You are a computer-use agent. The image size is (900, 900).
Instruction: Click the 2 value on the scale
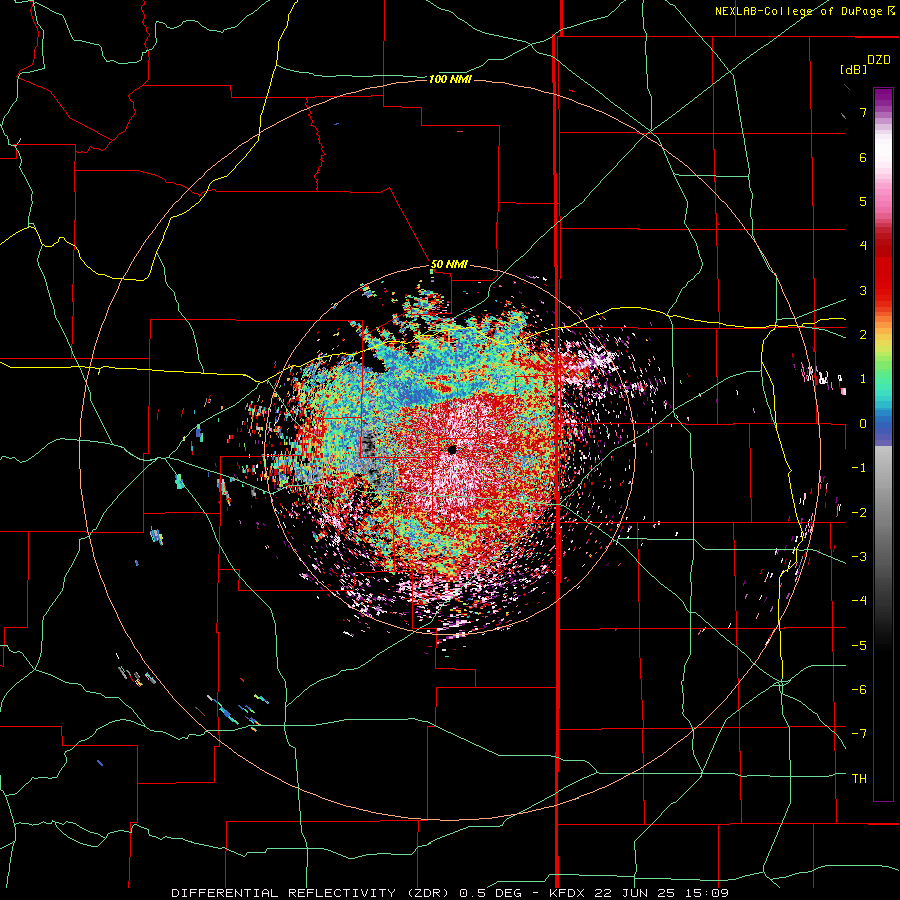(x=863, y=335)
